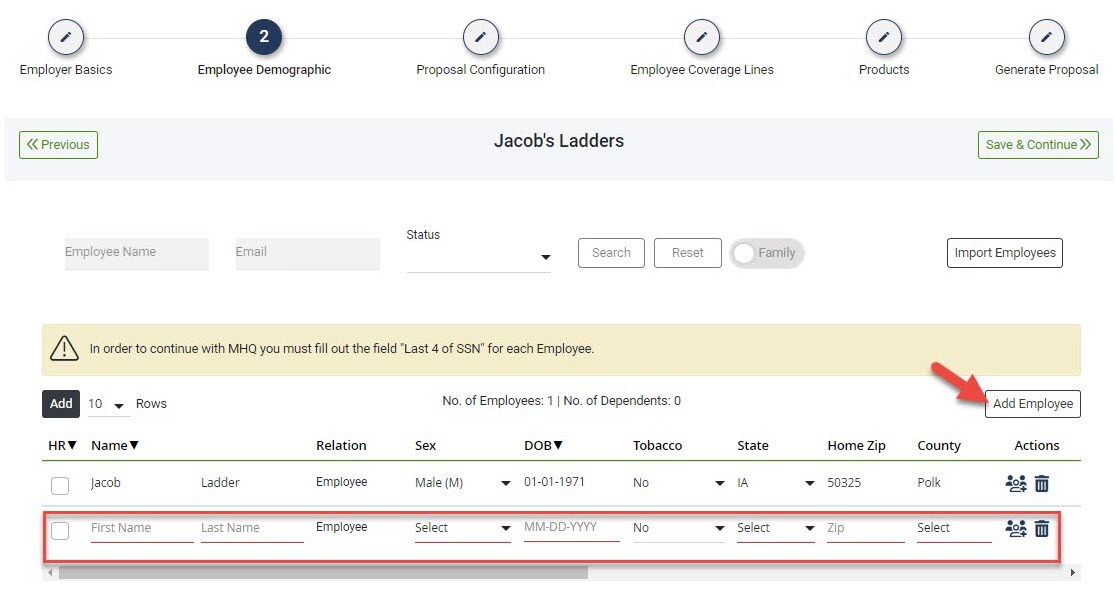Viewport: 1115px width, 592px height.
Task: Click First Name field in new row
Action: coord(142,528)
